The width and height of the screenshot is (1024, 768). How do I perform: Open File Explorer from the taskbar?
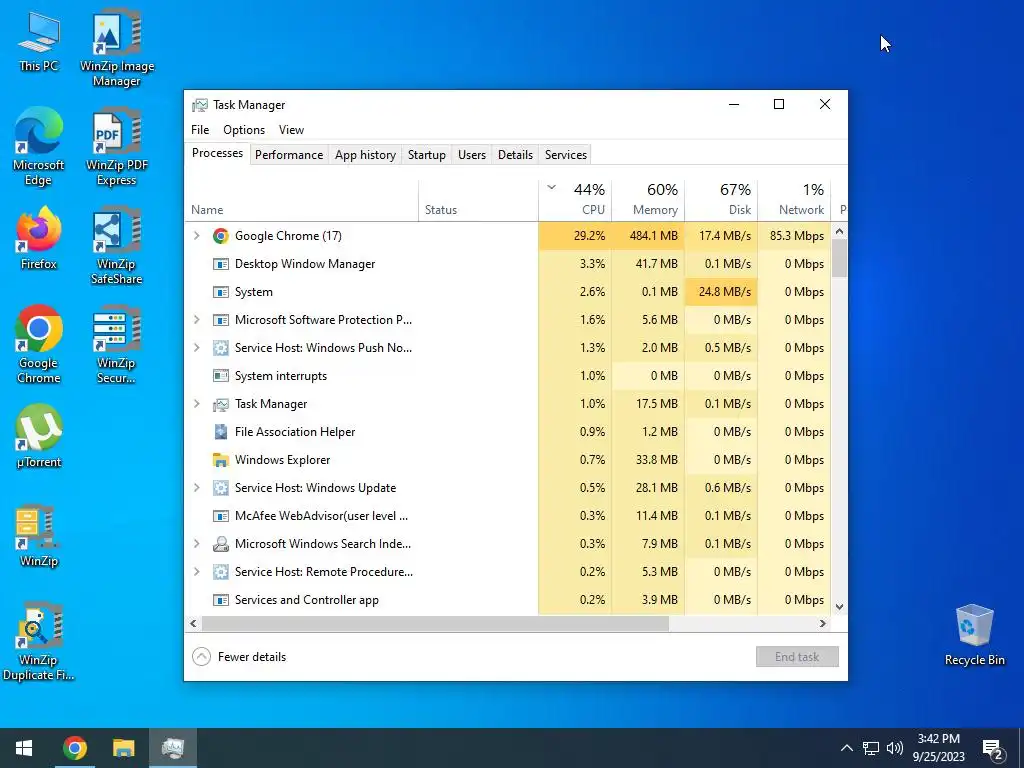click(x=123, y=748)
